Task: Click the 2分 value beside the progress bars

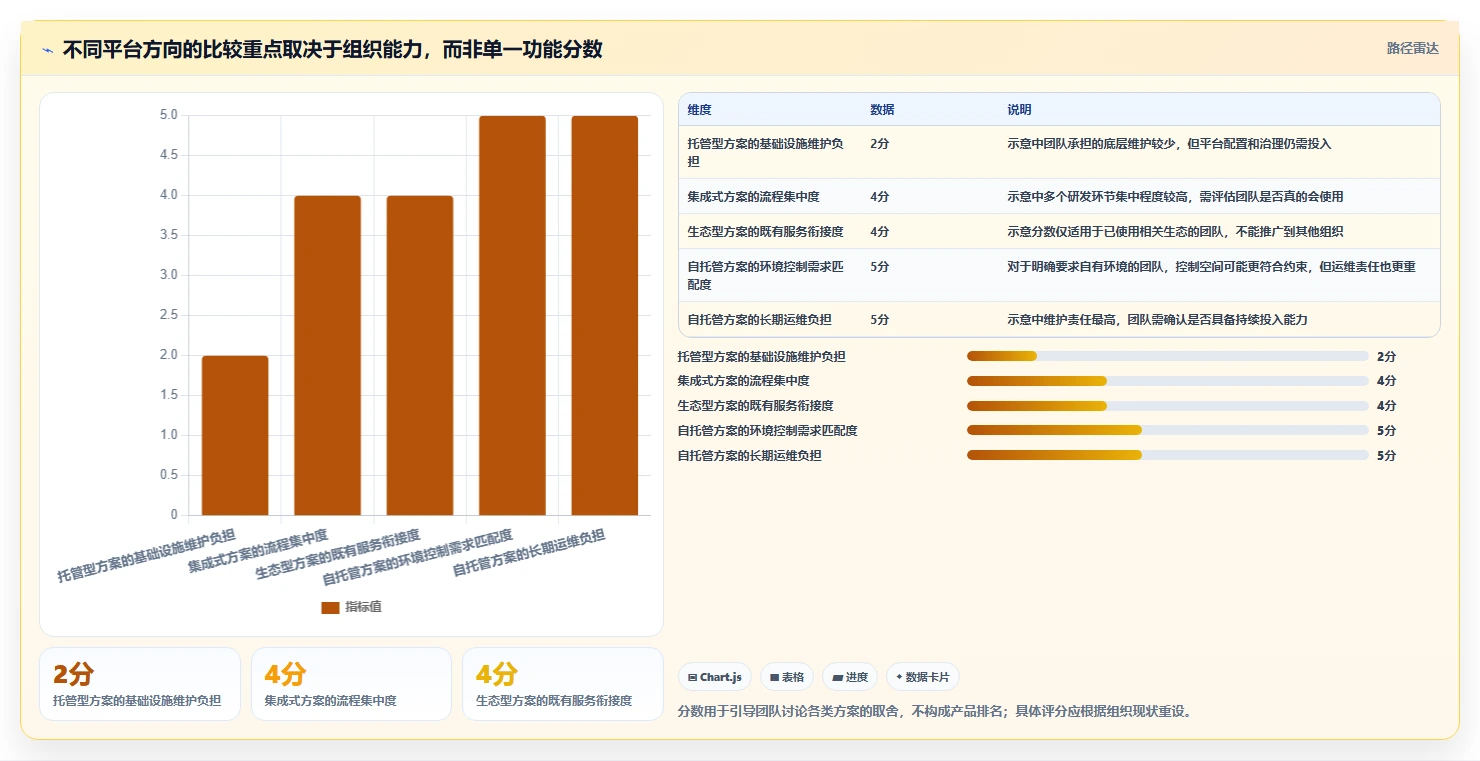Action: coord(1386,356)
